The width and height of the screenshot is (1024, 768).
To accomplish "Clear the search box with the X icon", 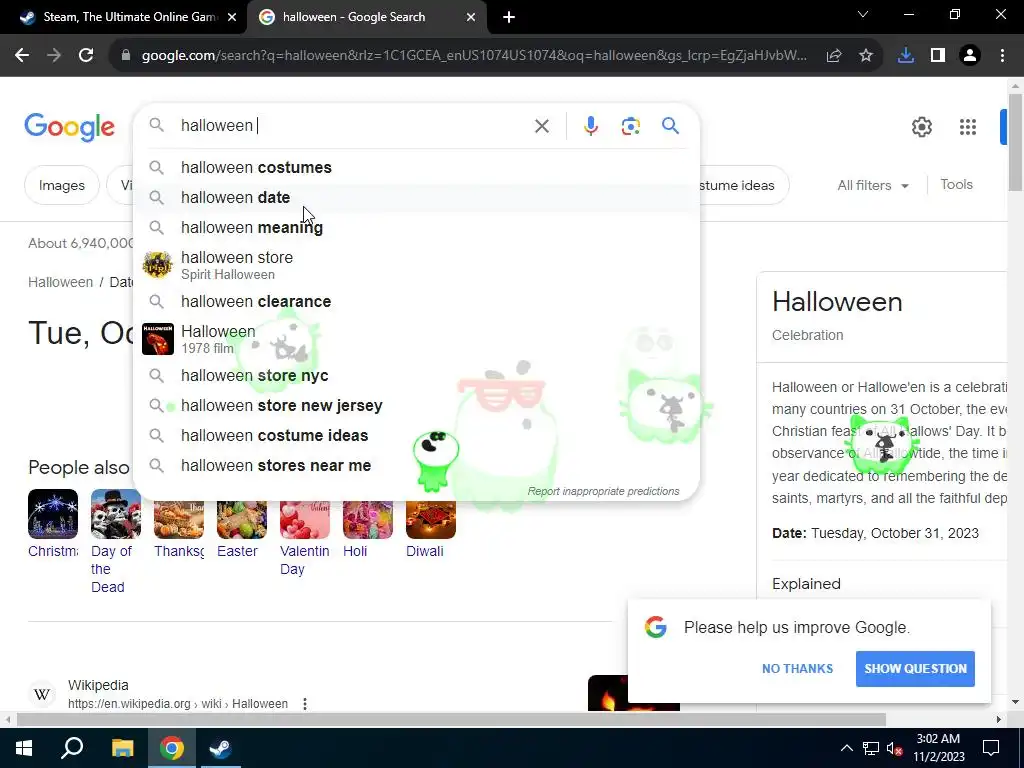I will [x=541, y=126].
